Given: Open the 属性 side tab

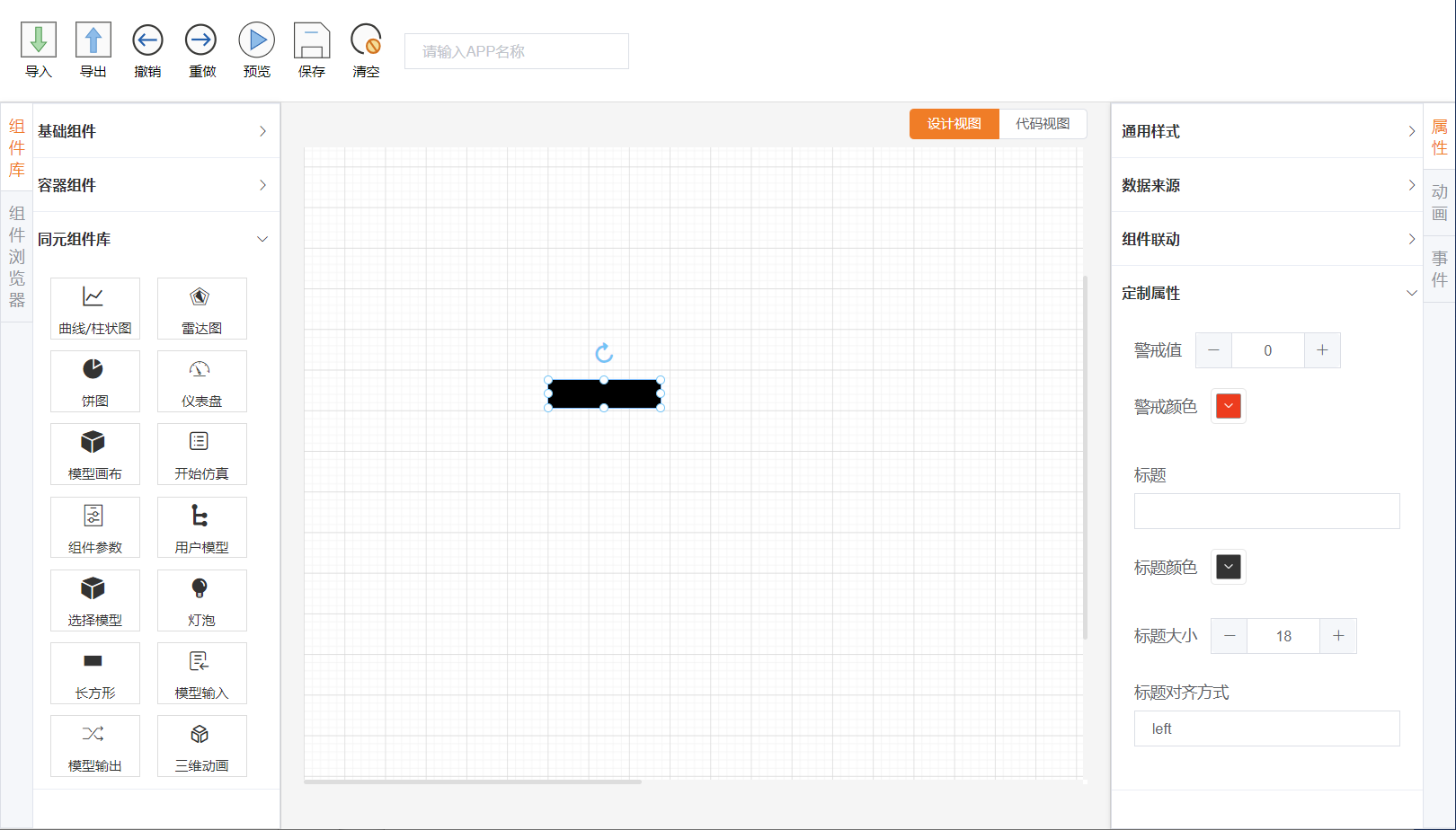Looking at the screenshot, I should coord(1440,137).
